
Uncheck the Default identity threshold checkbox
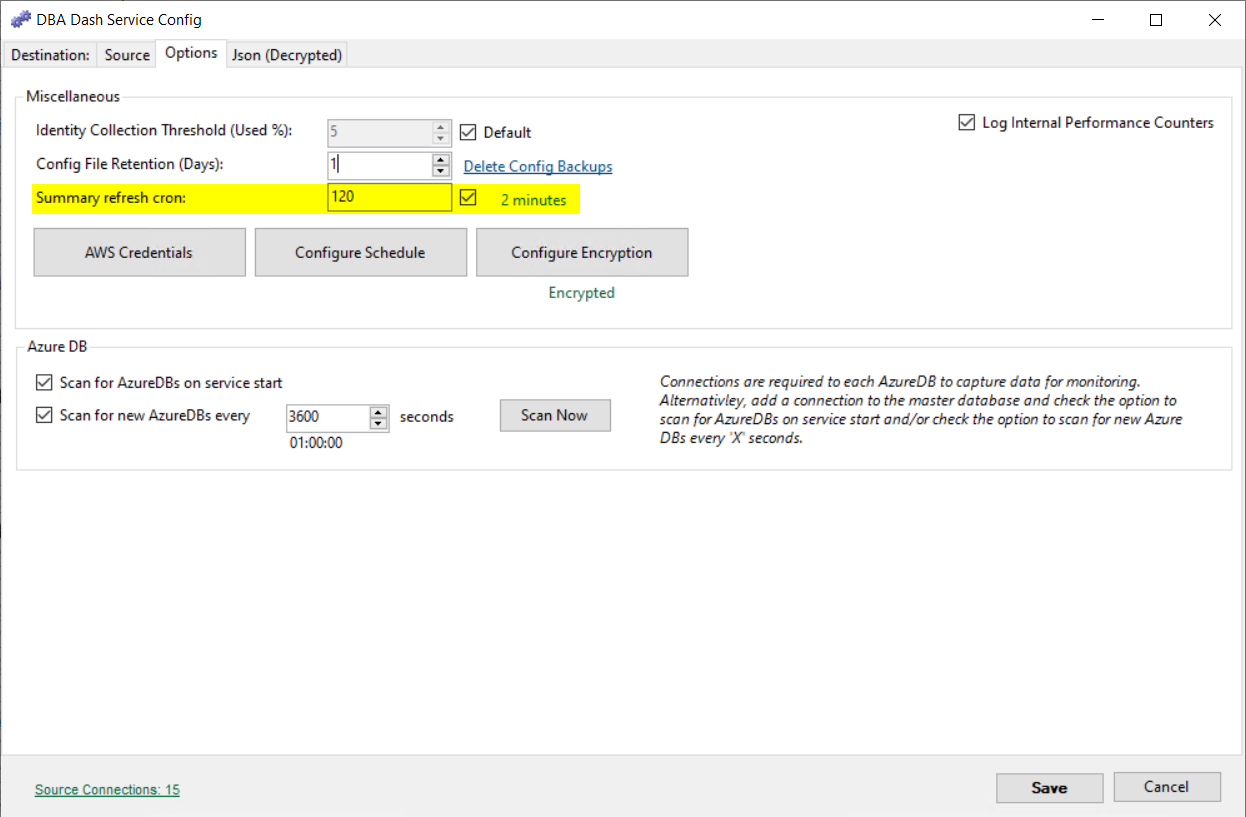click(469, 131)
